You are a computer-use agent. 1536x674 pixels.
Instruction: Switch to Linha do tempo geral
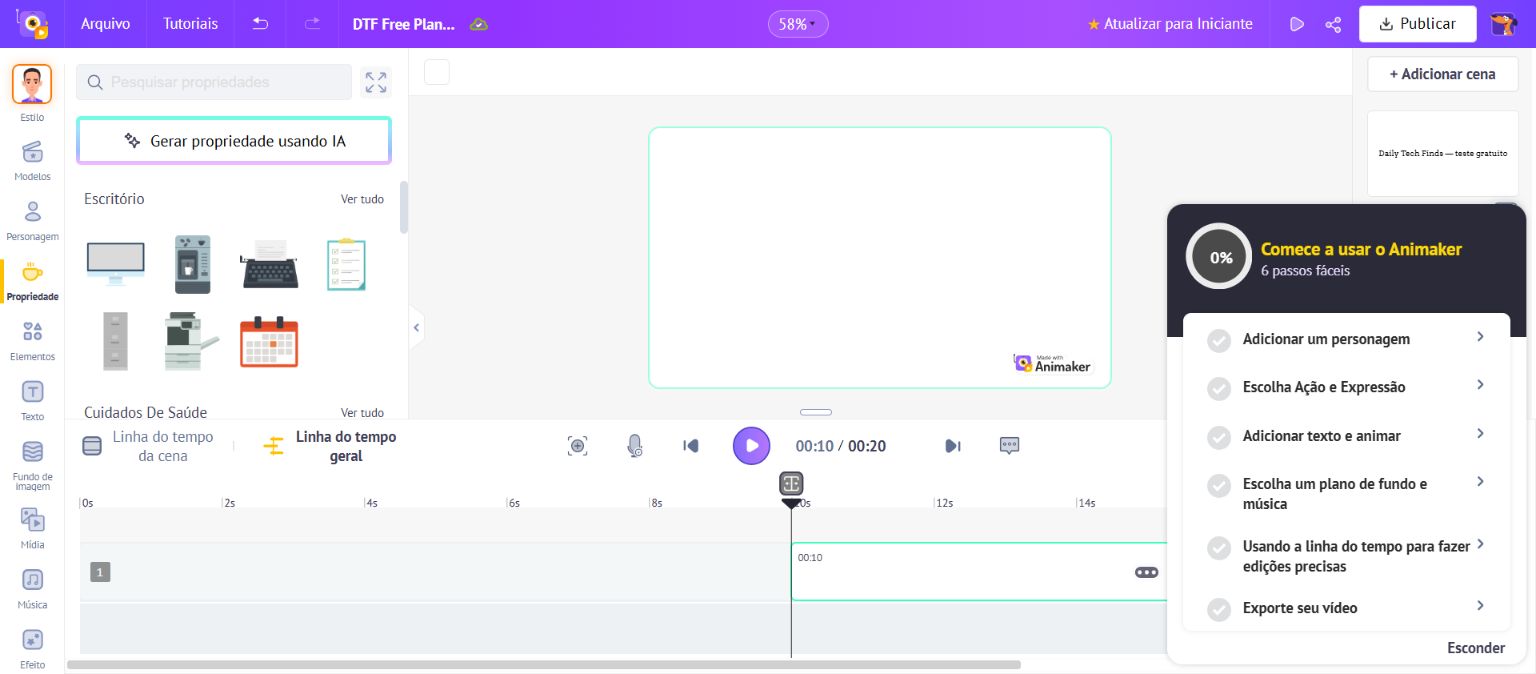tap(330, 446)
